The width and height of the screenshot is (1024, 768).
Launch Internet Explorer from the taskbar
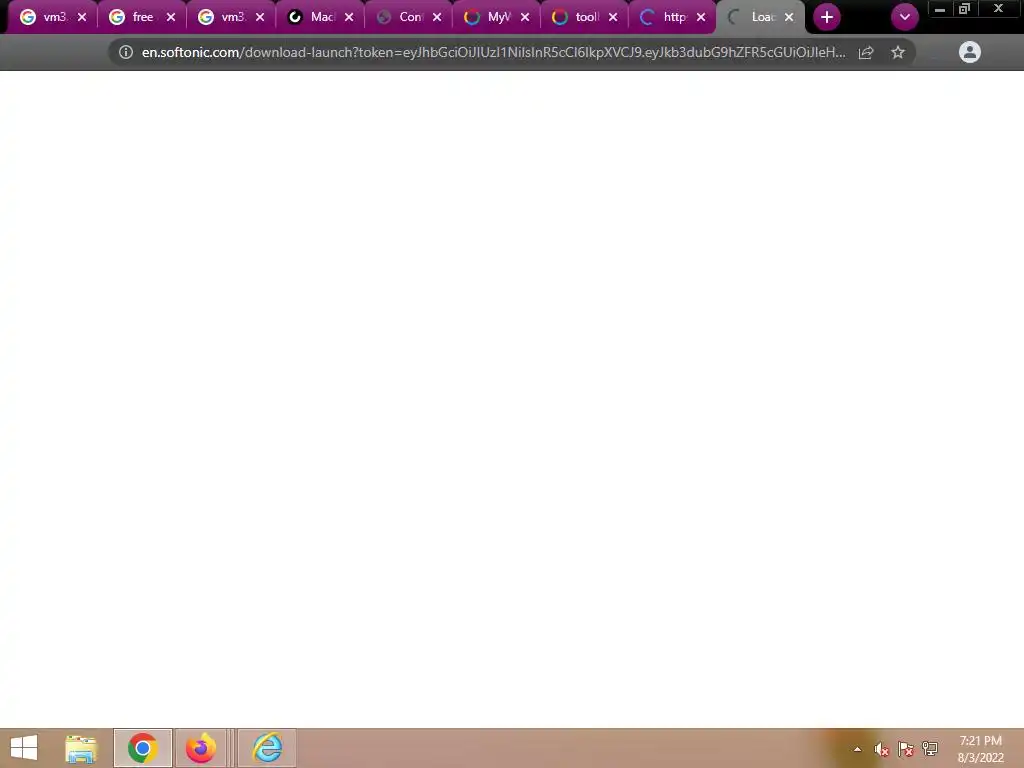pyautogui.click(x=267, y=748)
